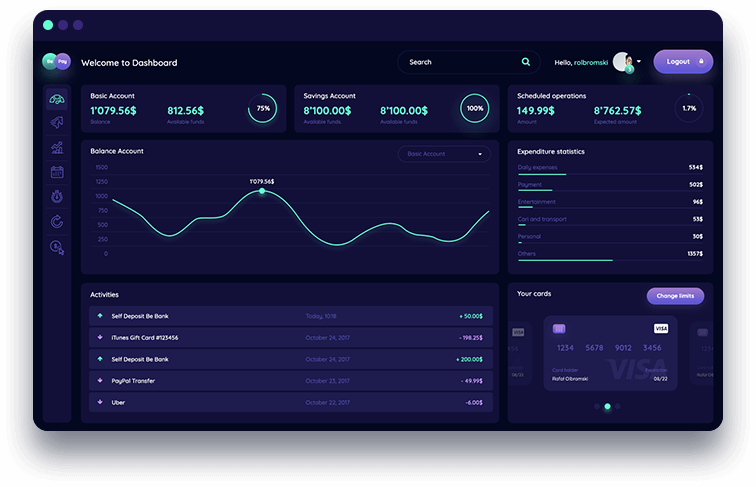Click the rocket icon in sidebar

tap(57, 122)
